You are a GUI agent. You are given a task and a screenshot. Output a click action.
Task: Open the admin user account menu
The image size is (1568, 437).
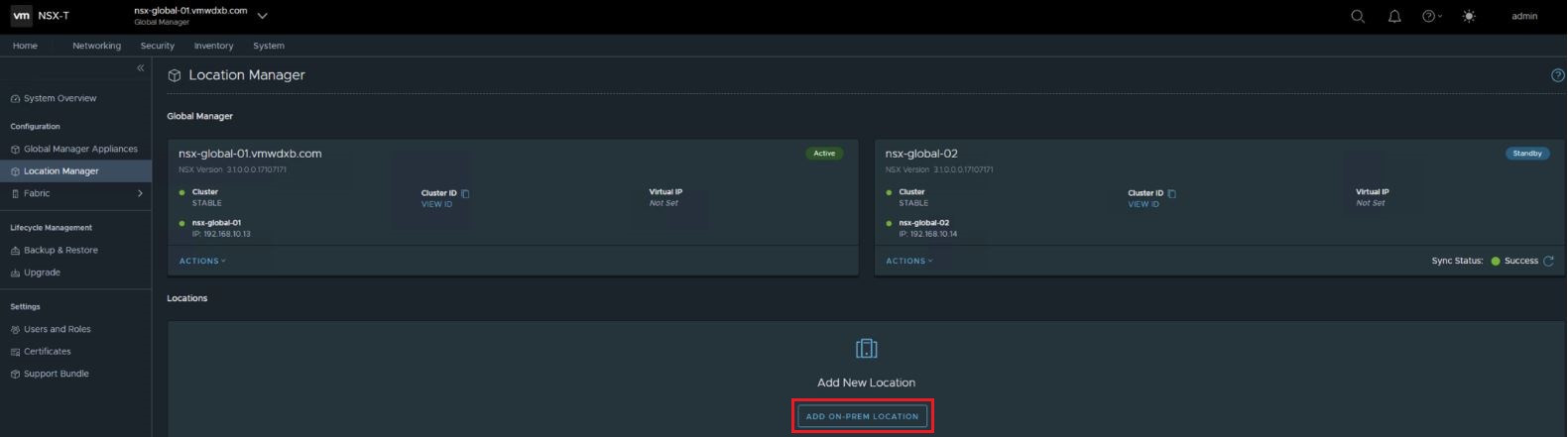pyautogui.click(x=1523, y=16)
